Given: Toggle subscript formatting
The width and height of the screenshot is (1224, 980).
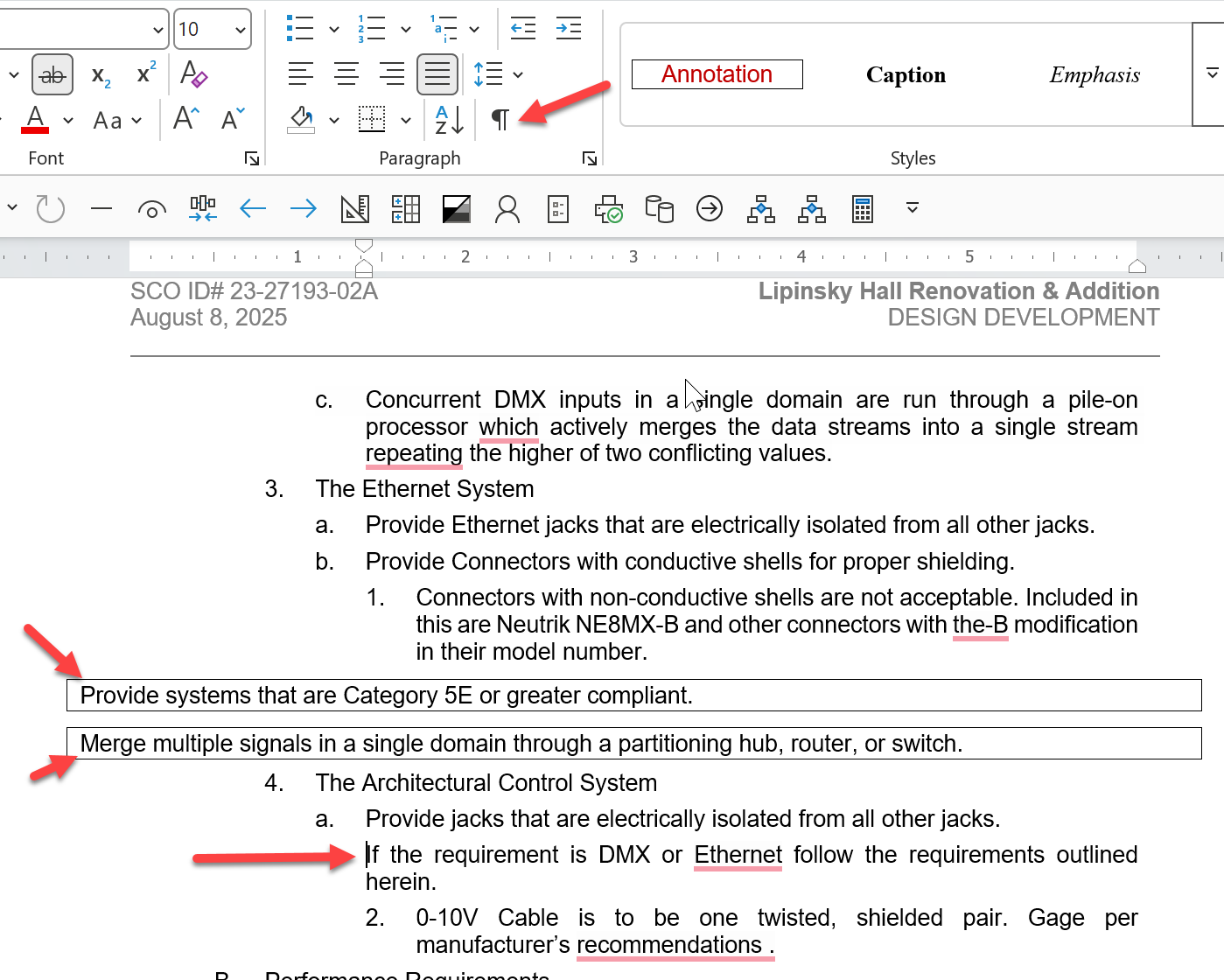Looking at the screenshot, I should pyautogui.click(x=101, y=75).
